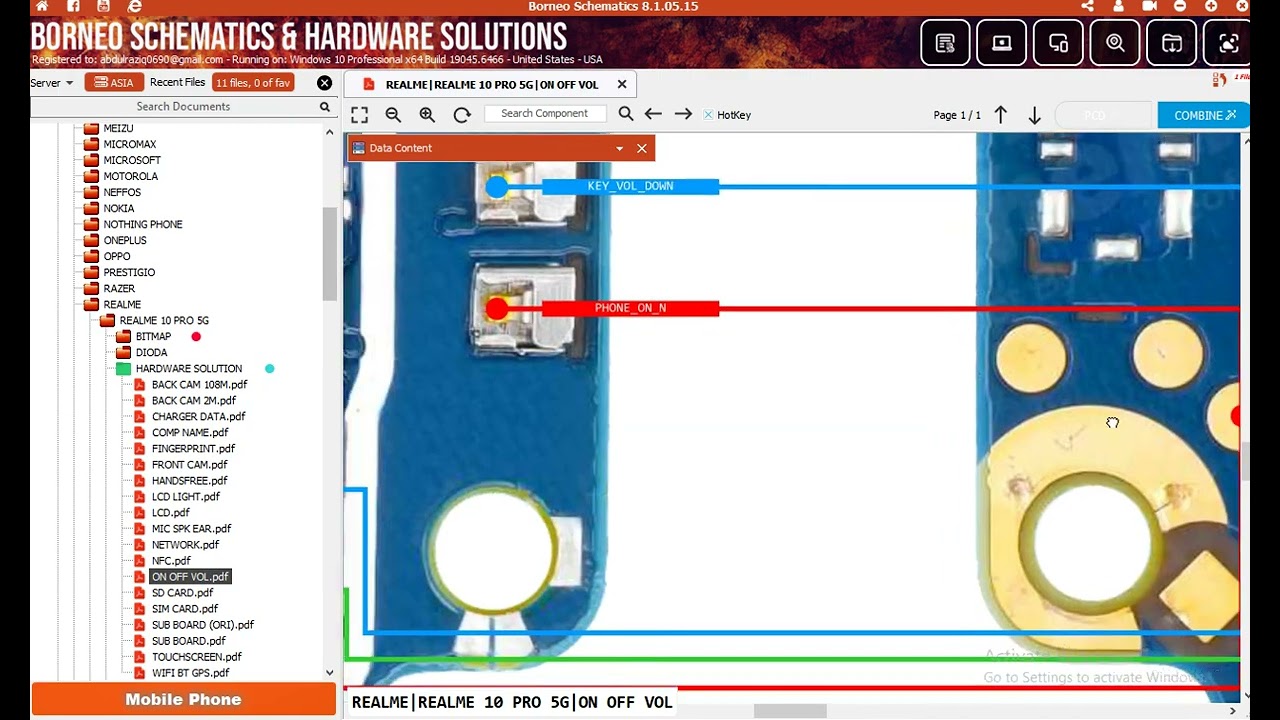Click the COMBINE button
This screenshot has width=1280, height=720.
click(1204, 115)
